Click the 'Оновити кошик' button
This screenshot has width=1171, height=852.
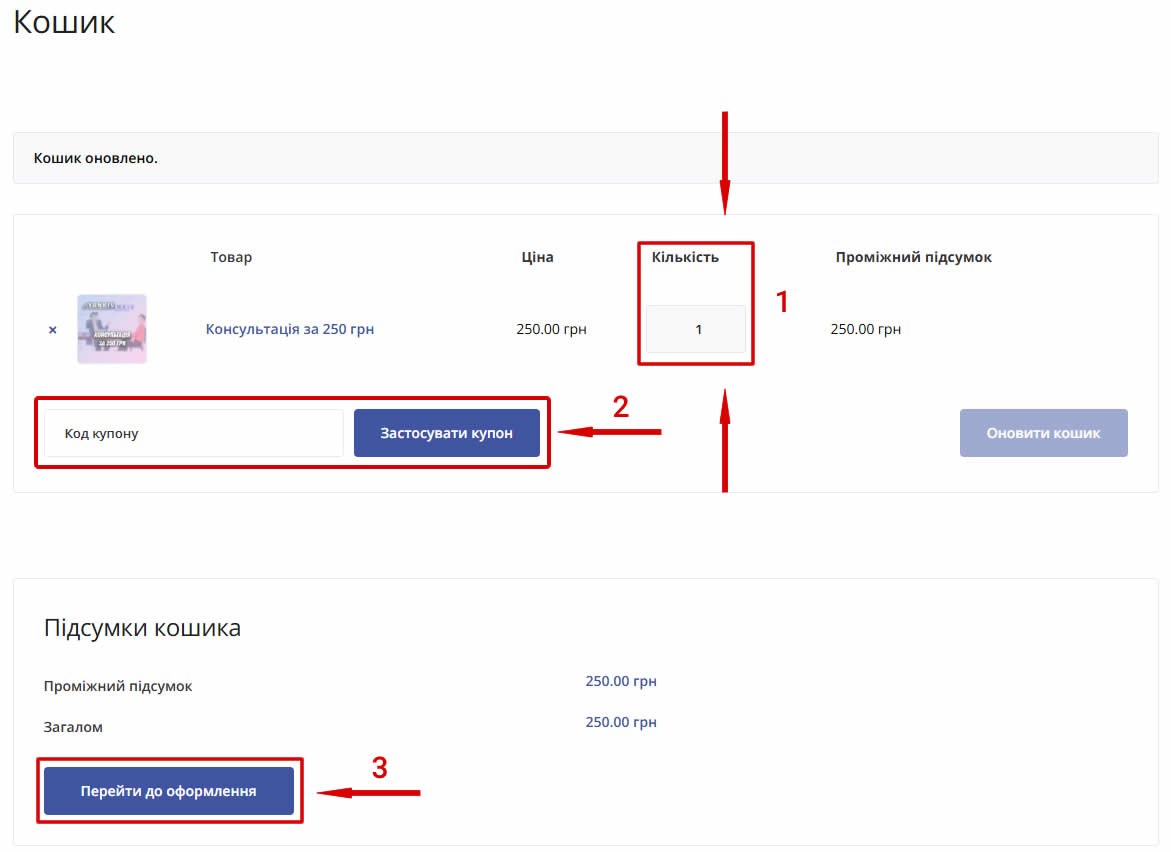click(x=1043, y=433)
